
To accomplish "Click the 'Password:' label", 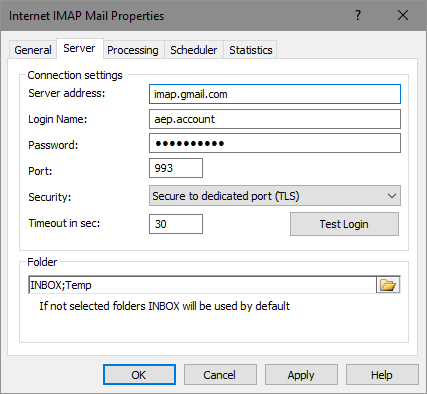I will click(x=53, y=145).
